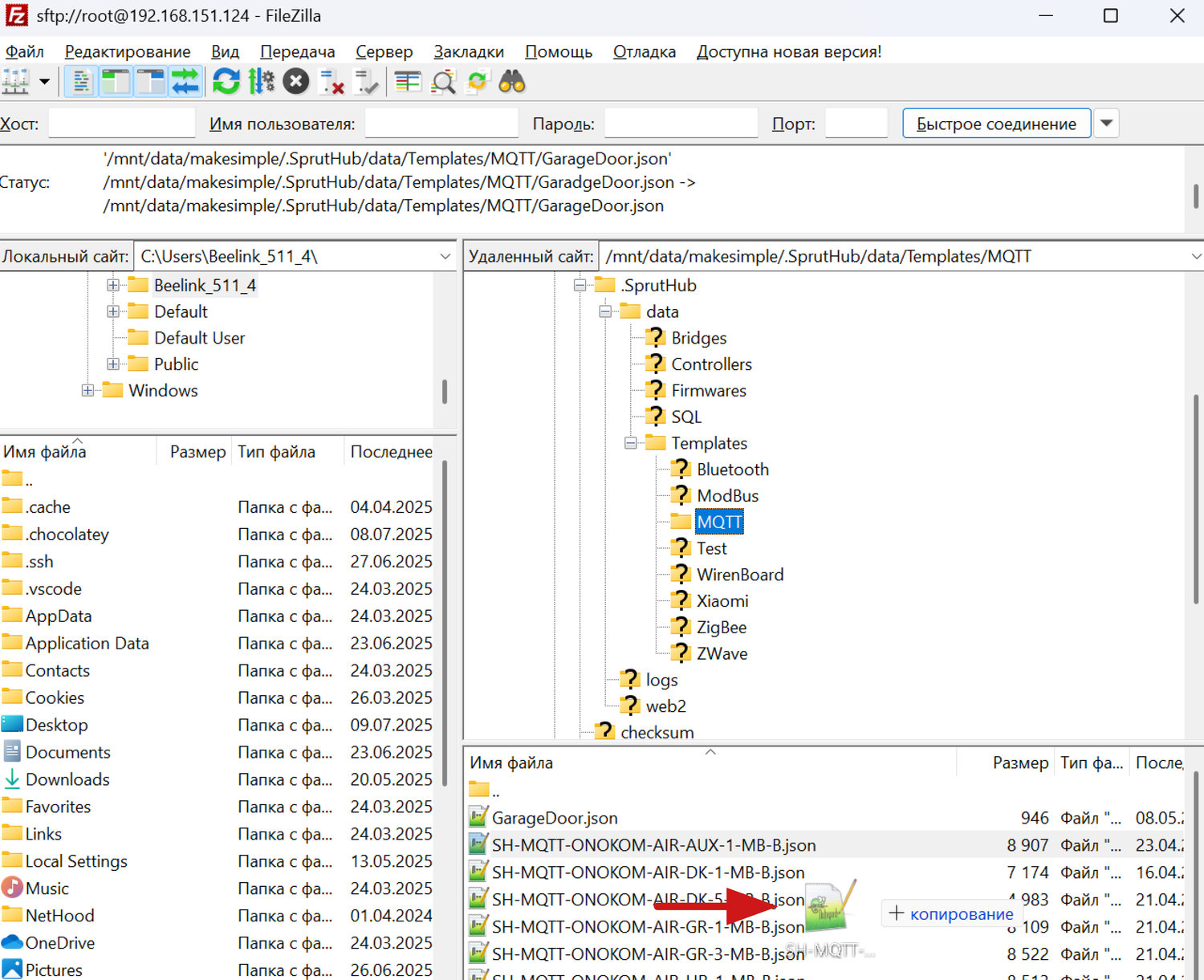Toggle the transfer queue display
The width and height of the screenshot is (1204, 980).
coord(185,82)
